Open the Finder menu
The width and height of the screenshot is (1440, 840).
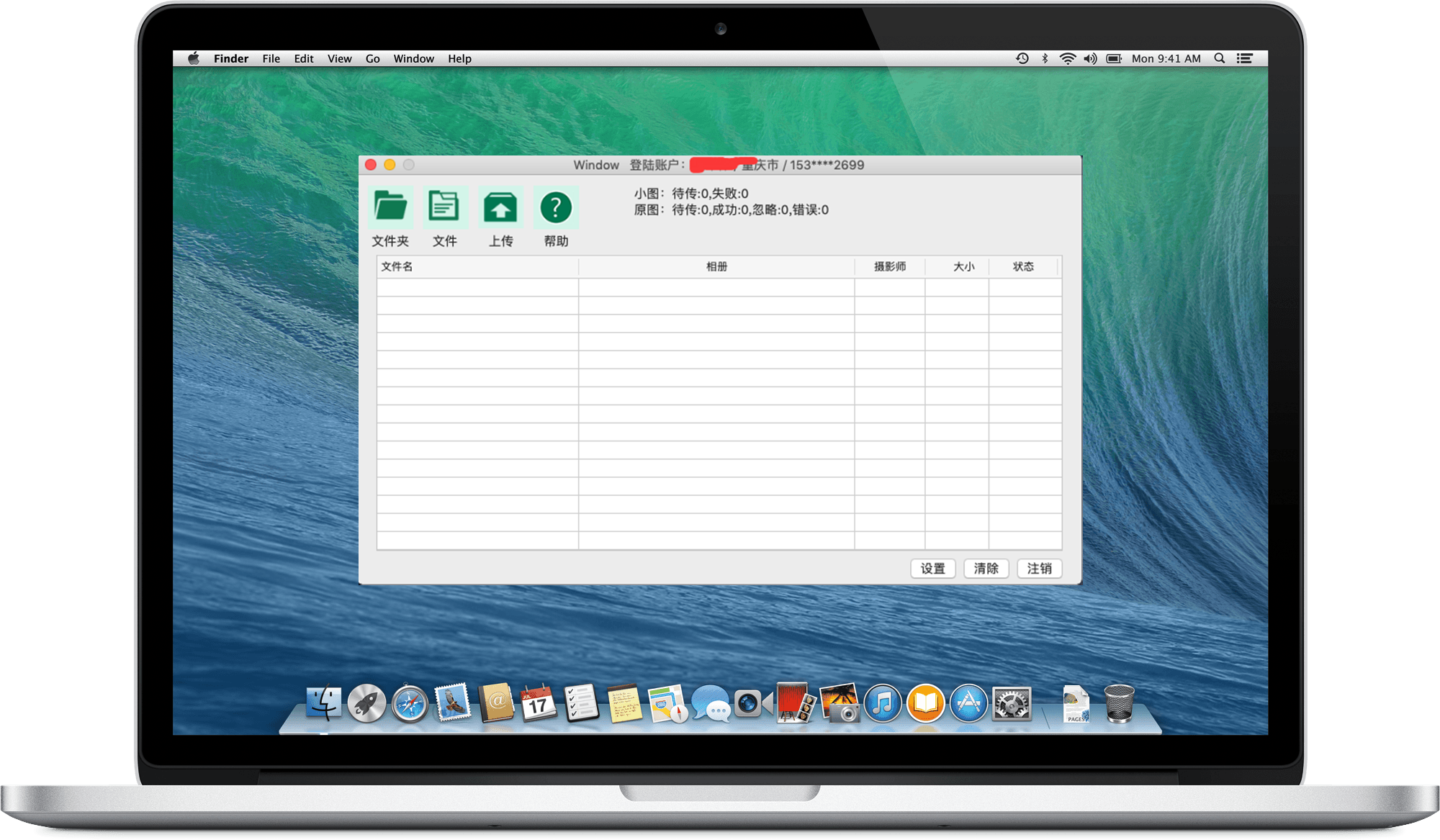pyautogui.click(x=230, y=58)
